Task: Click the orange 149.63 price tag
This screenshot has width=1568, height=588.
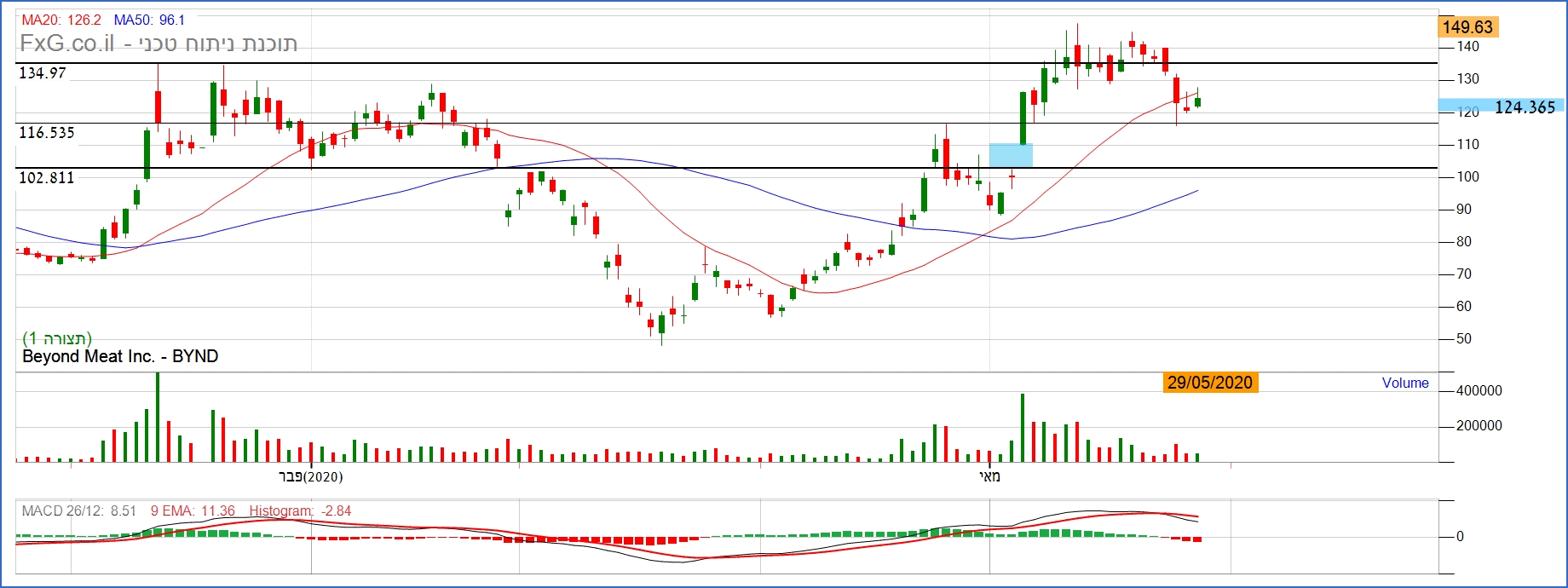Action: click(1467, 27)
